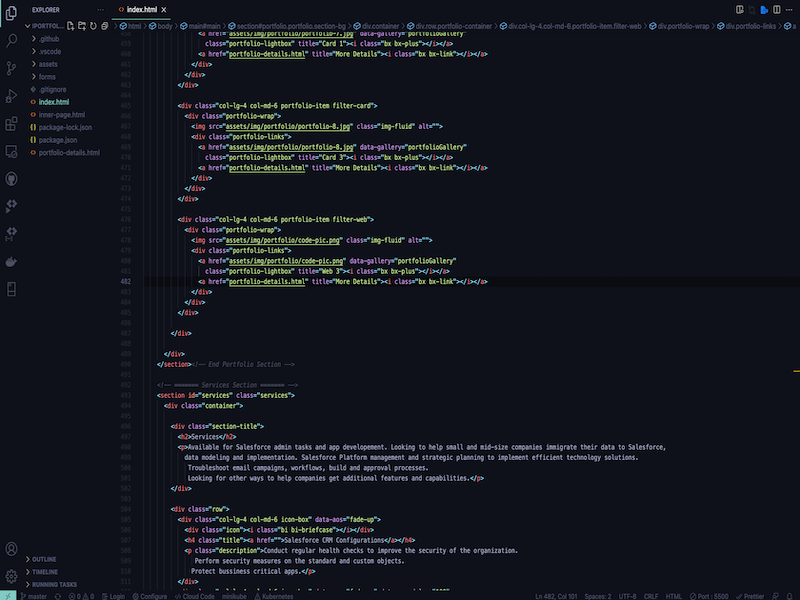Show errors and warnings count in status bar

tap(81, 596)
